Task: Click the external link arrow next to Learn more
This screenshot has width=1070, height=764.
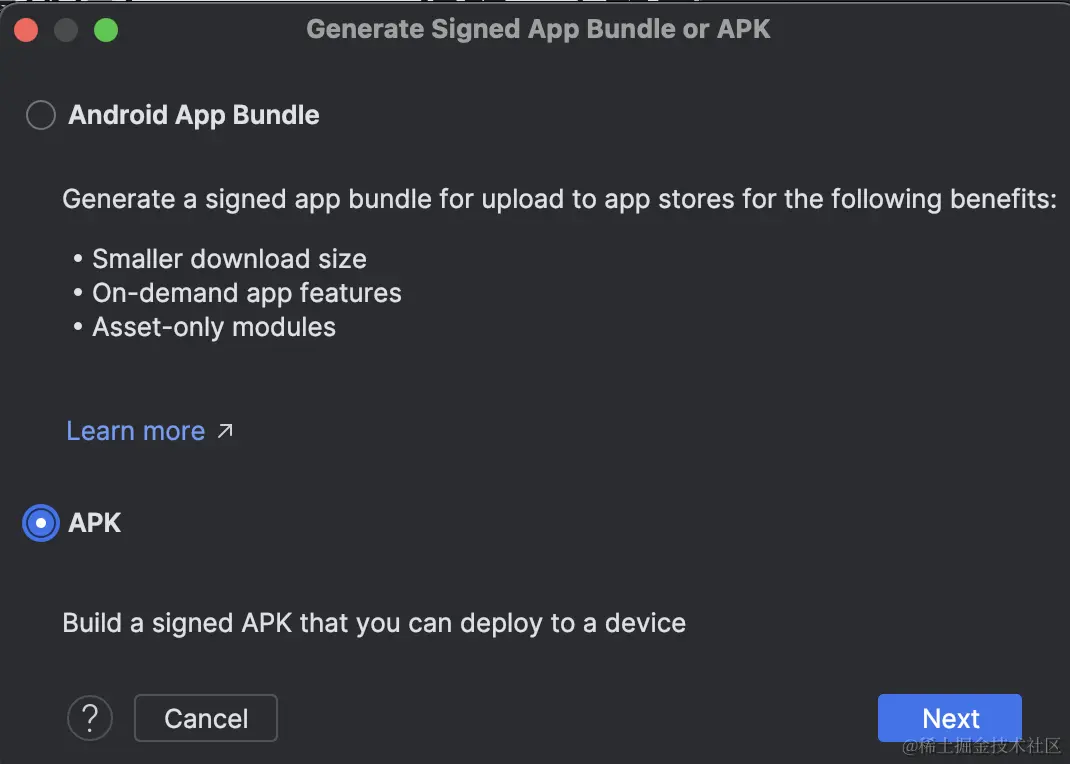Action: [225, 430]
